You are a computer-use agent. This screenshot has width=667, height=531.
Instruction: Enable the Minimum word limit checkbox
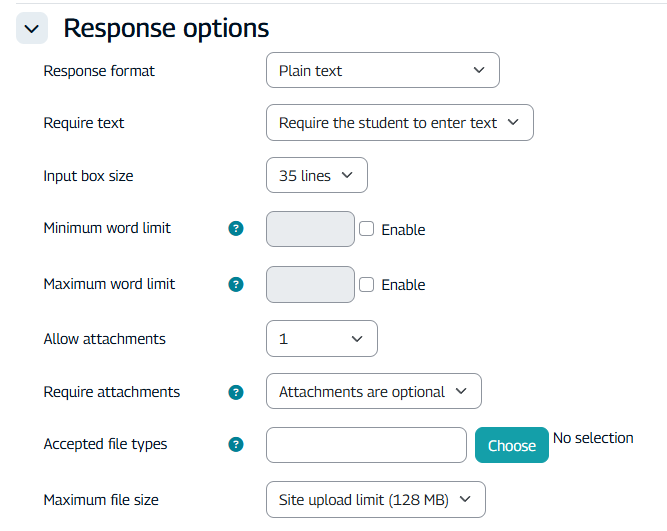367,229
